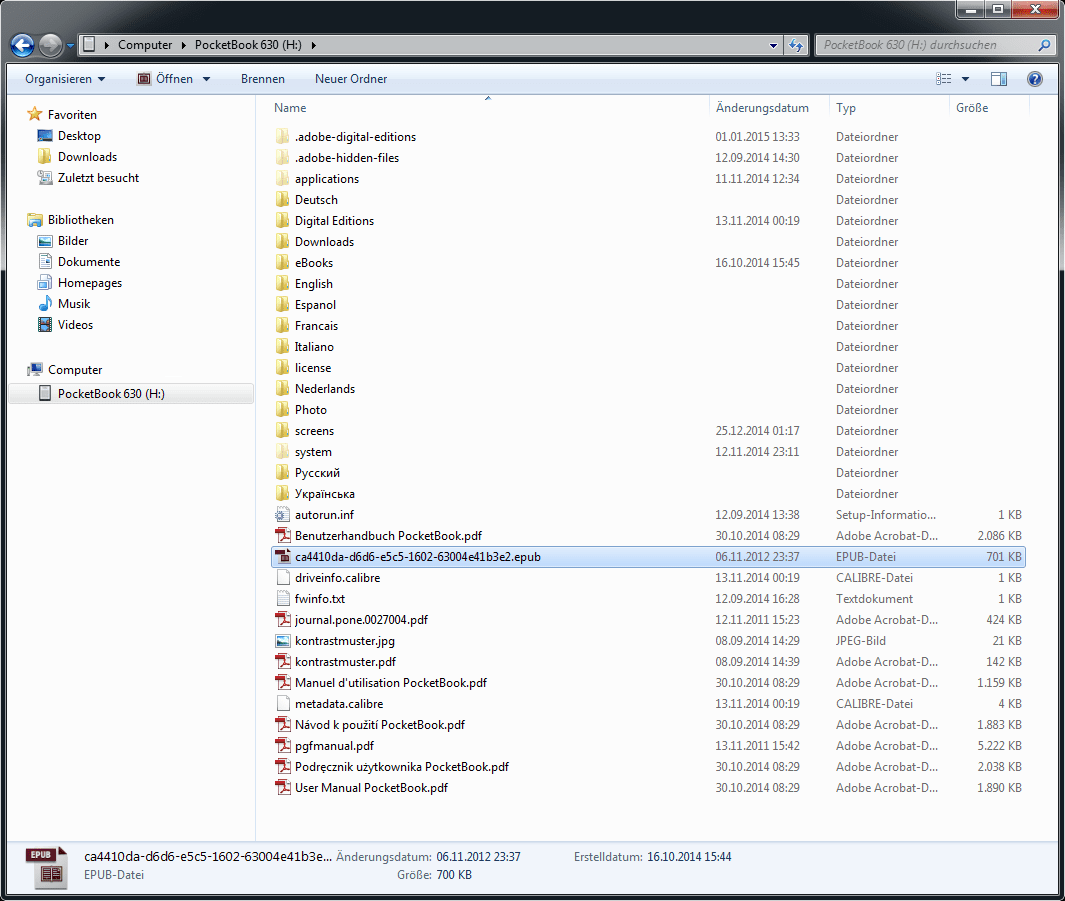Select the kontrastmuster.pdf file icon
The height and width of the screenshot is (901, 1065).
[283, 662]
